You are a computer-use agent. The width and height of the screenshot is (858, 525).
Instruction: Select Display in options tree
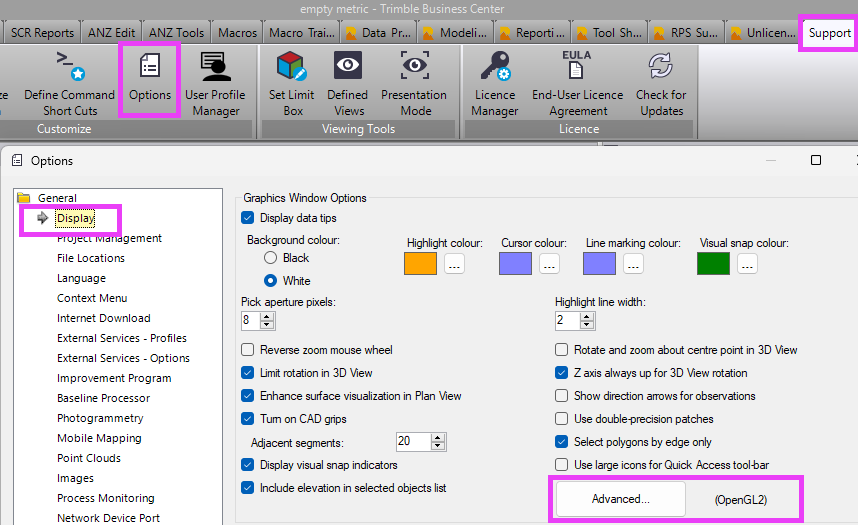[76, 218]
